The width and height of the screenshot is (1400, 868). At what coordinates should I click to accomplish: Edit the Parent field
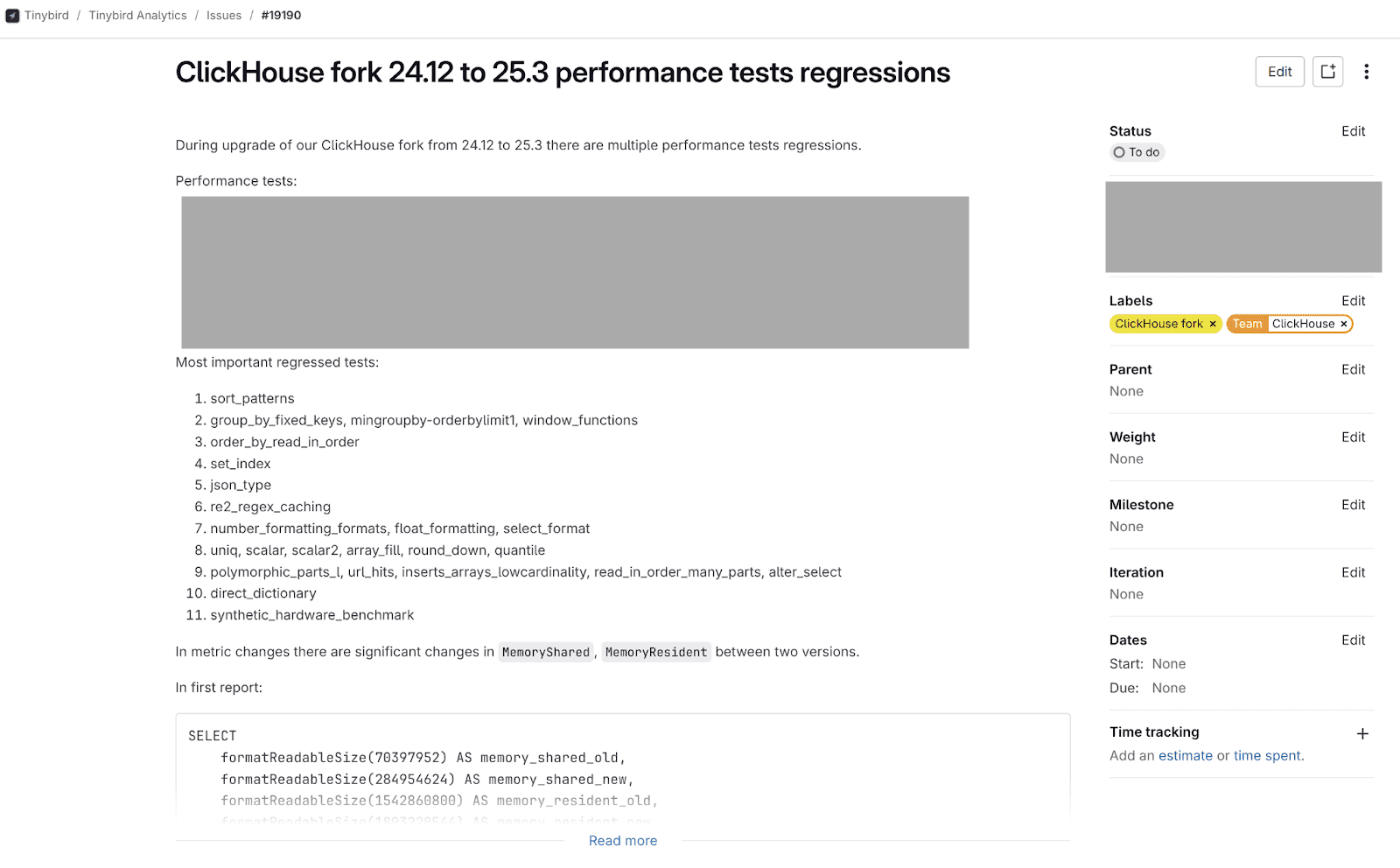(1353, 369)
